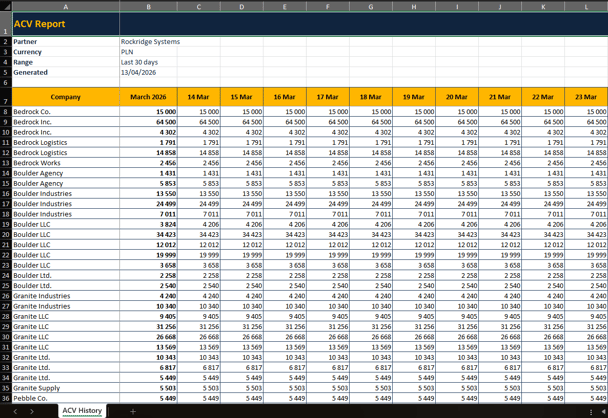Select column B header
The image size is (608, 418).
[148, 5]
